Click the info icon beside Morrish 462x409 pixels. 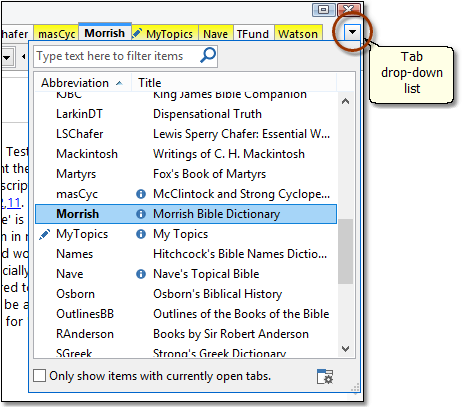point(141,214)
